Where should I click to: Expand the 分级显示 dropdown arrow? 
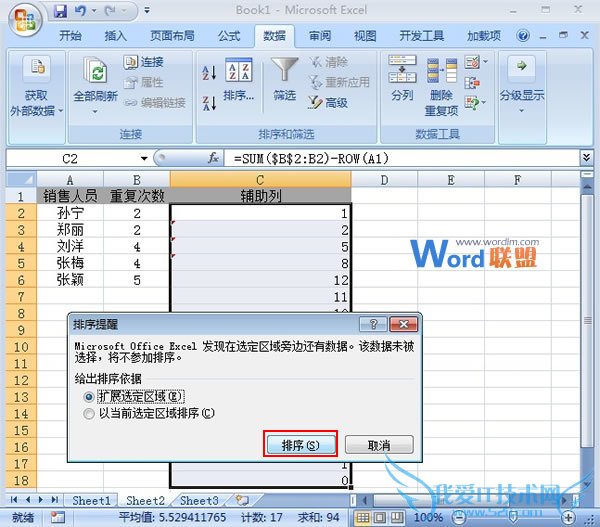coord(521,111)
